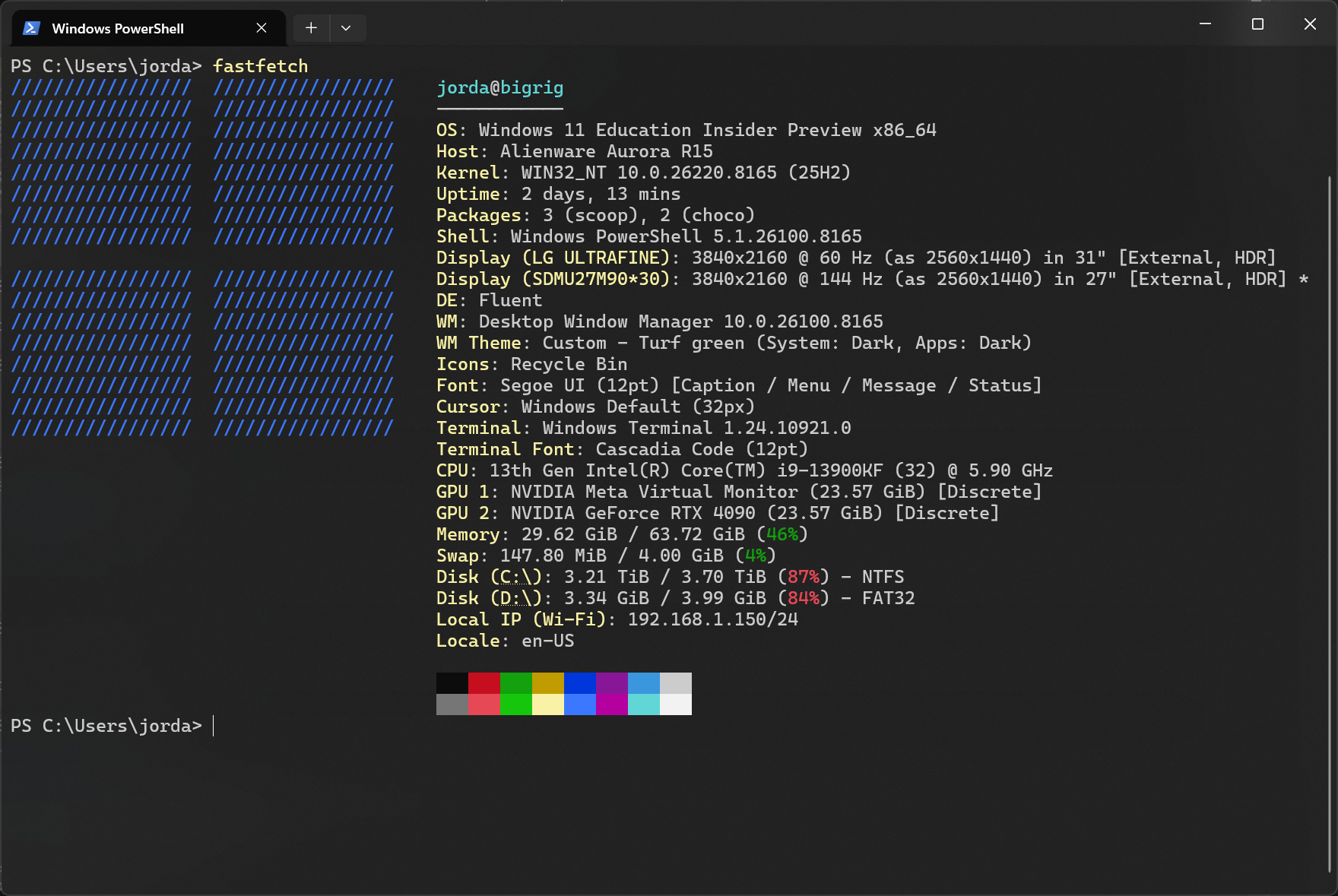Click the "CPU: 13th Gen Intel(R) Core(TM) i9-13900KF" line
The height and width of the screenshot is (896, 1338).
tap(745, 470)
